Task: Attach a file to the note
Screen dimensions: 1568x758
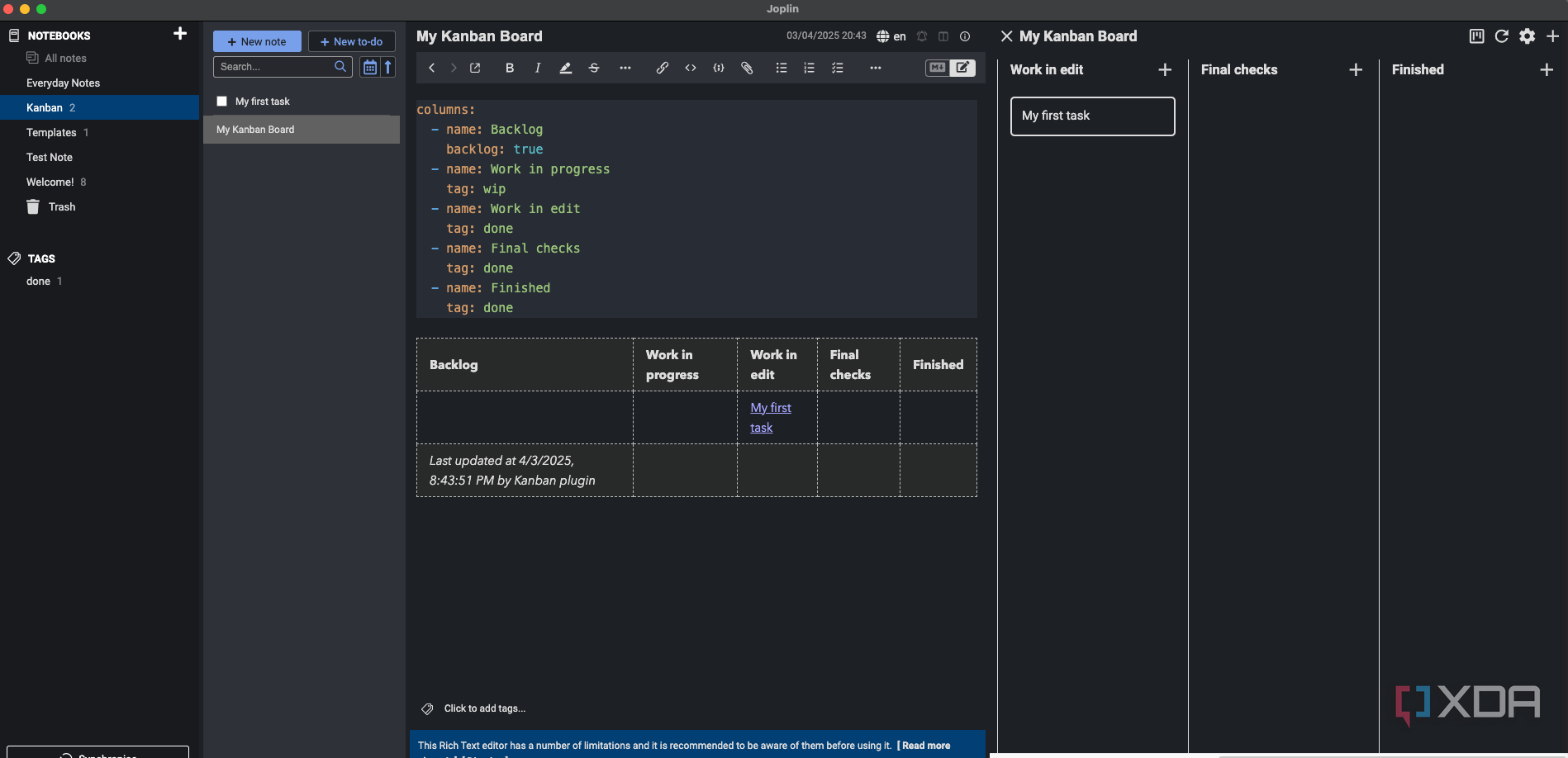Action: pyautogui.click(x=747, y=69)
